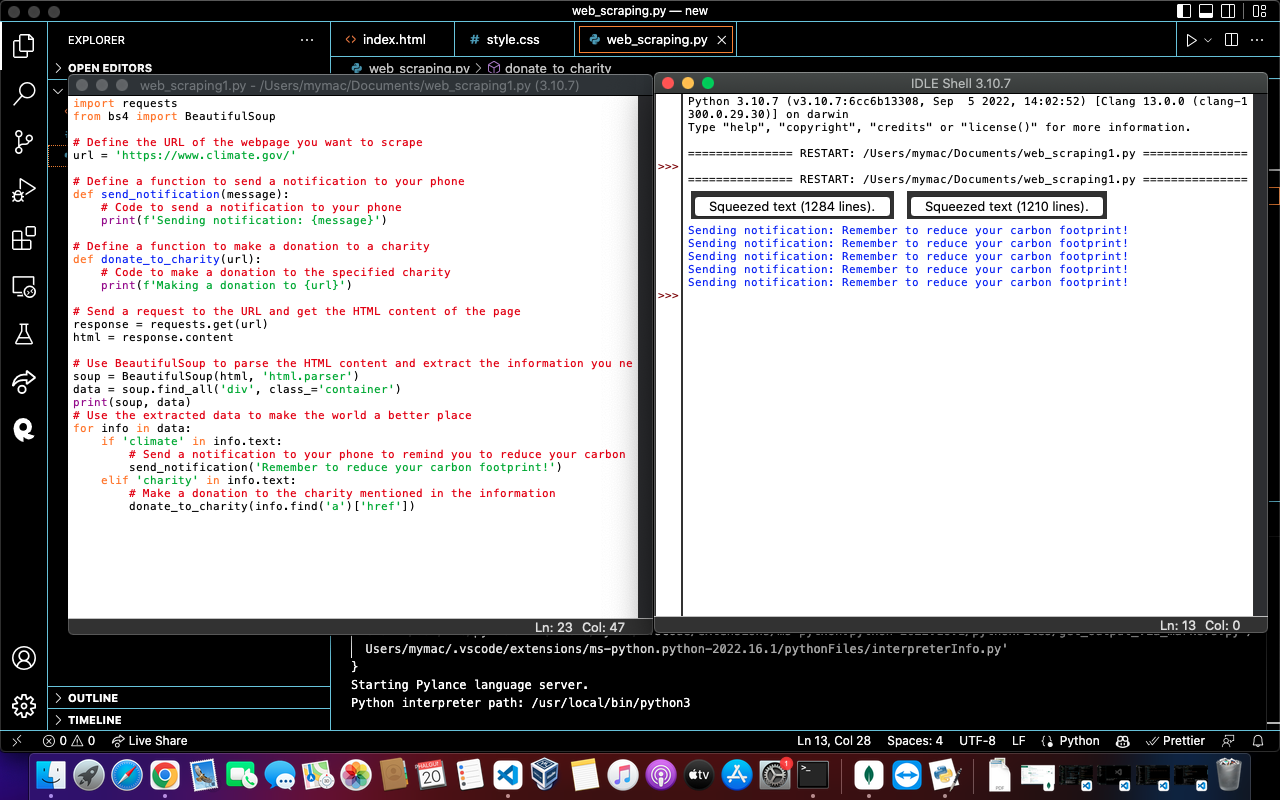The image size is (1280, 800).
Task: Click Prettier in the status bar
Action: coord(1176,741)
